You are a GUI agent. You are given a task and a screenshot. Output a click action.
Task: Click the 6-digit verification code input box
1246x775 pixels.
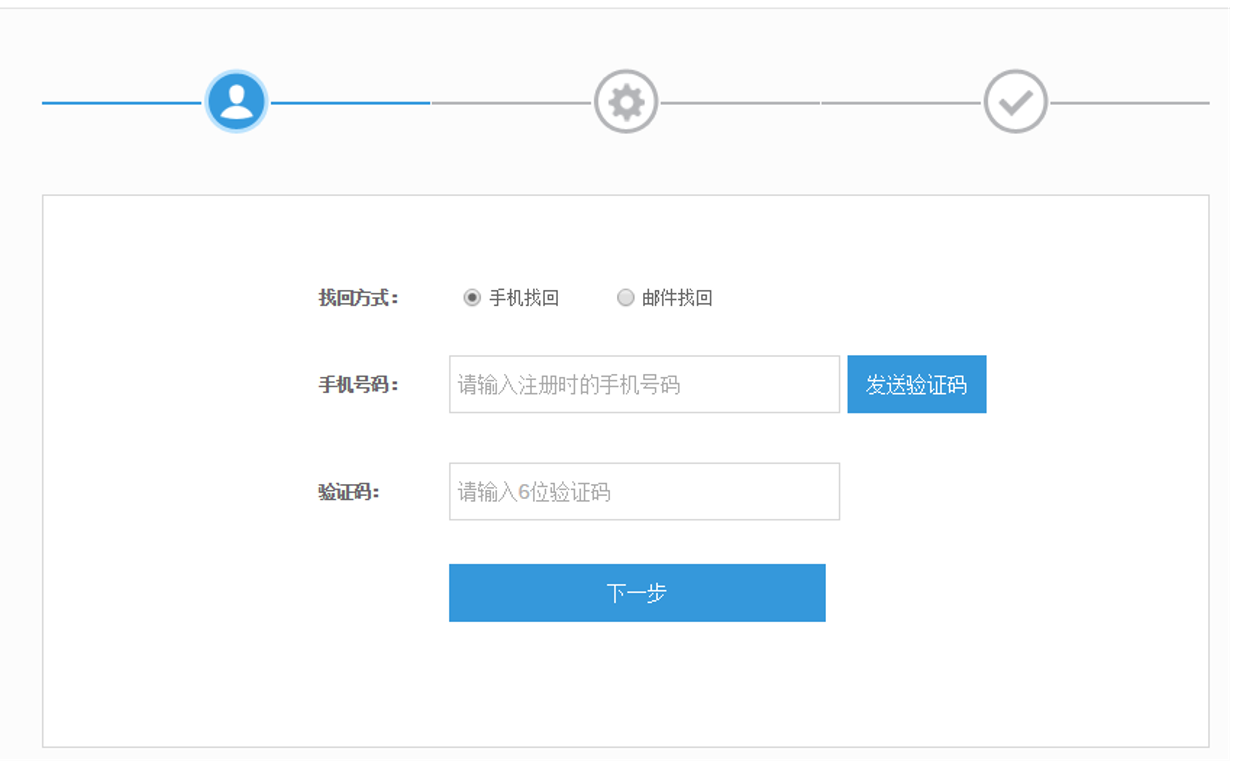click(644, 490)
